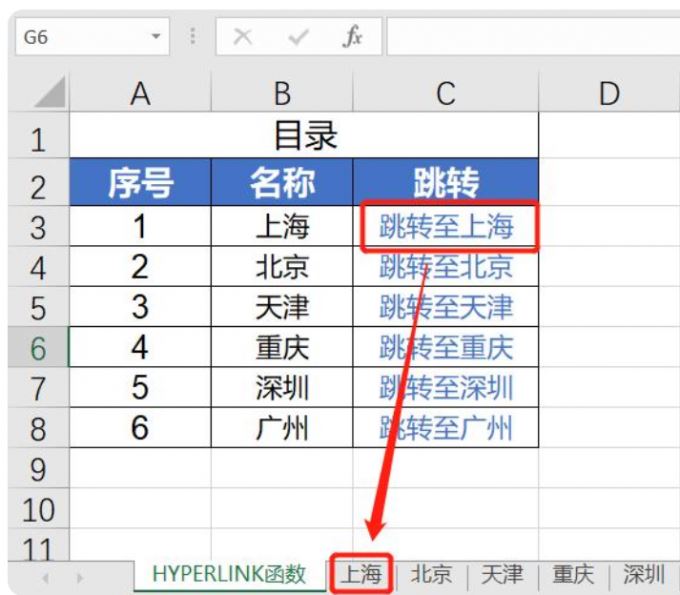Select row 9 header

click(x=38, y=469)
